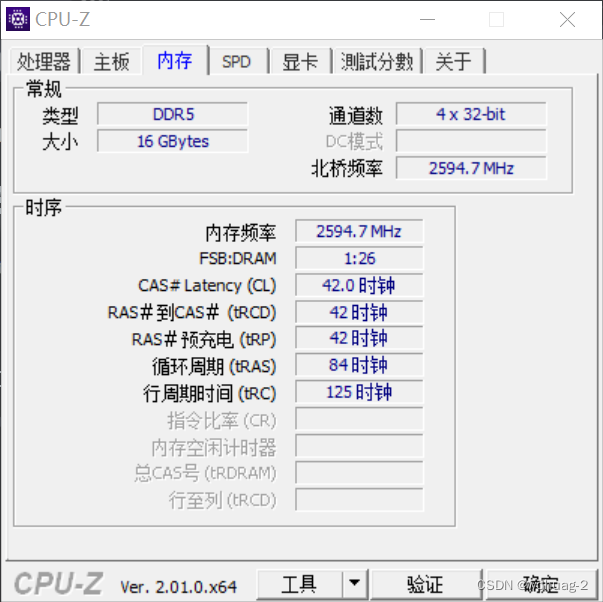
Task: Click the 验证 button
Action: coord(426,584)
